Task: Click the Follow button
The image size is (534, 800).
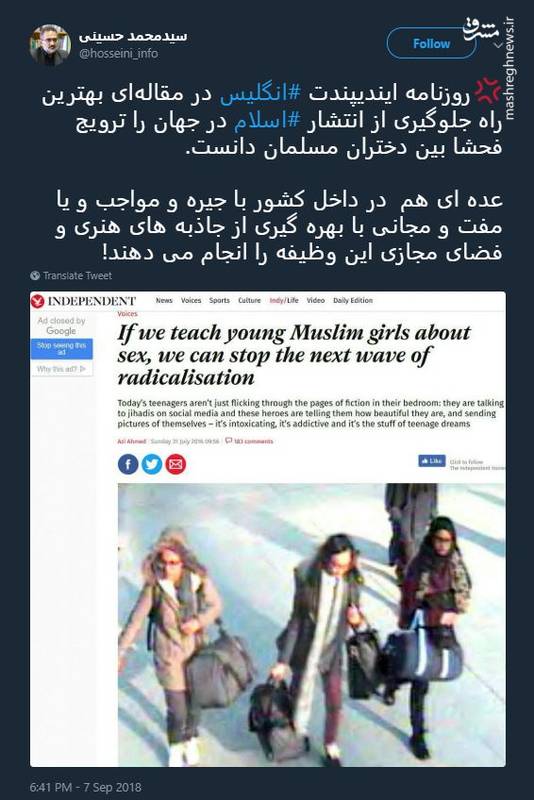Action: pos(431,43)
